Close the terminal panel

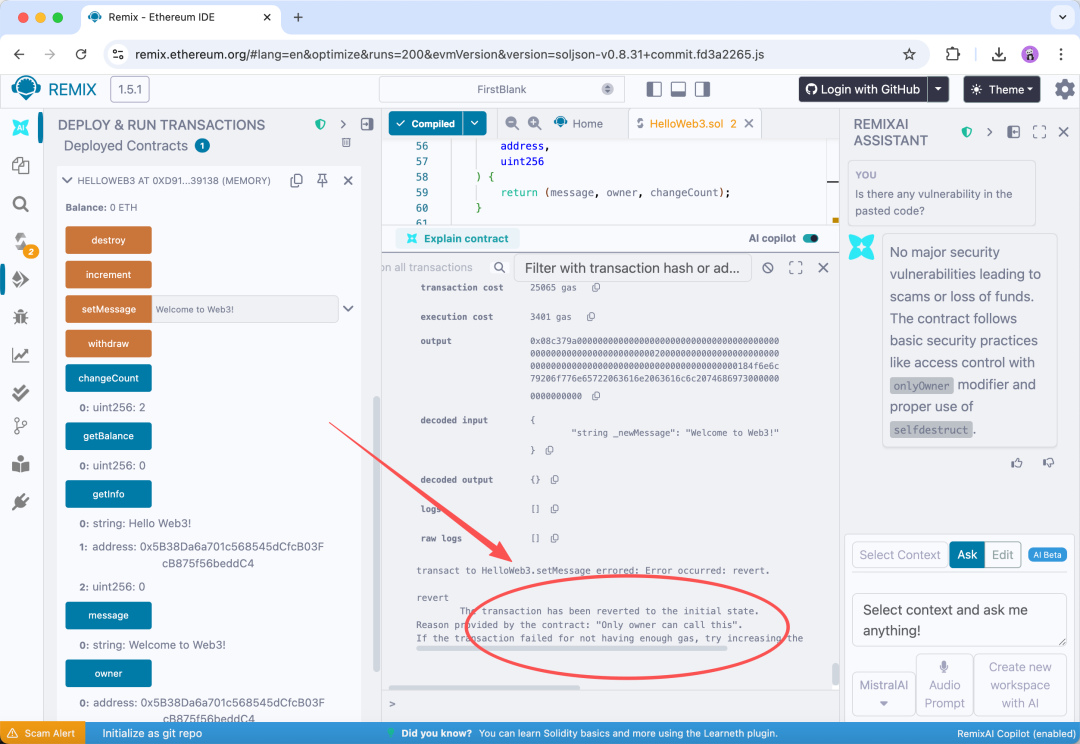823,268
